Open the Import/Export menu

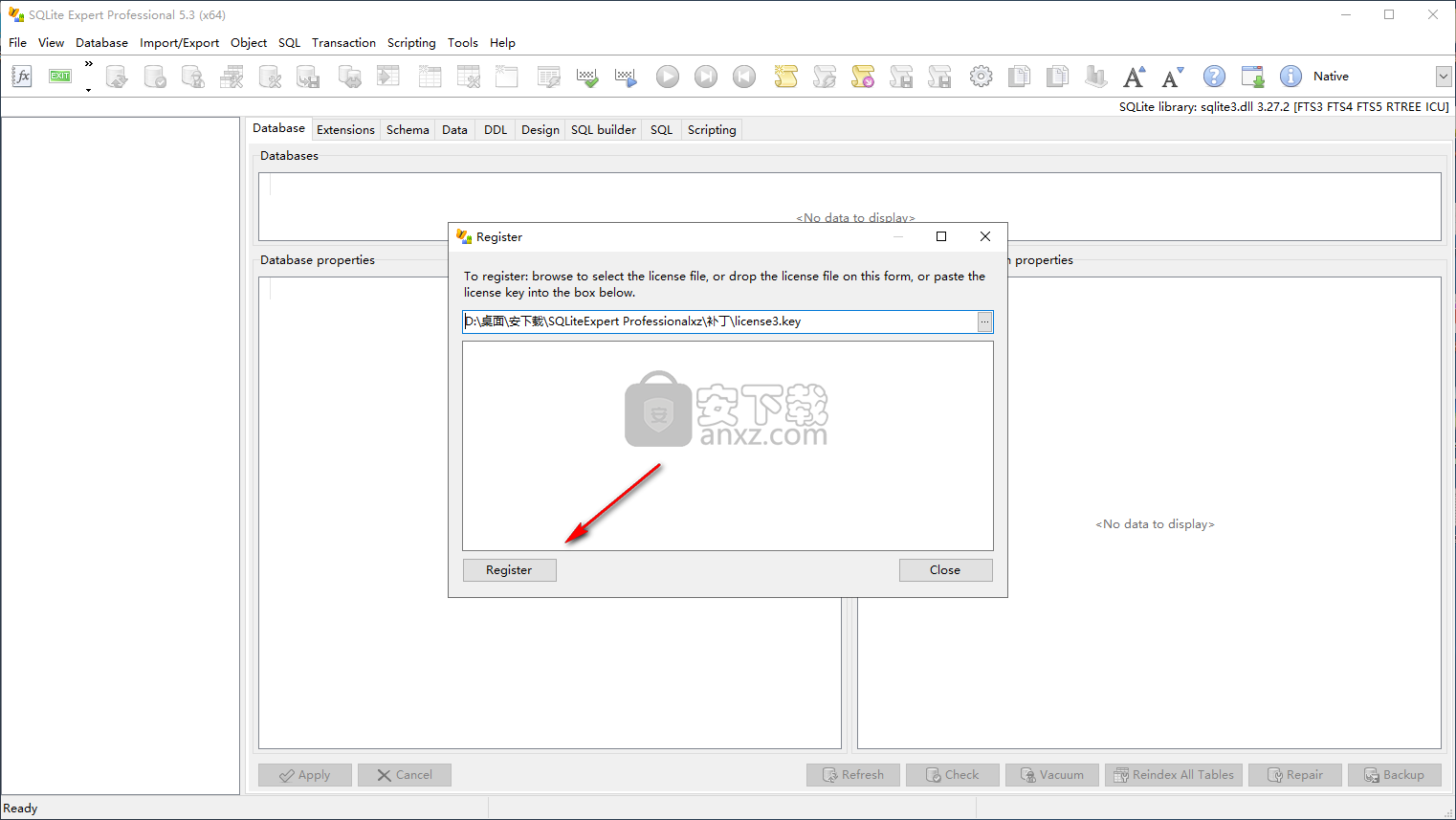(180, 43)
